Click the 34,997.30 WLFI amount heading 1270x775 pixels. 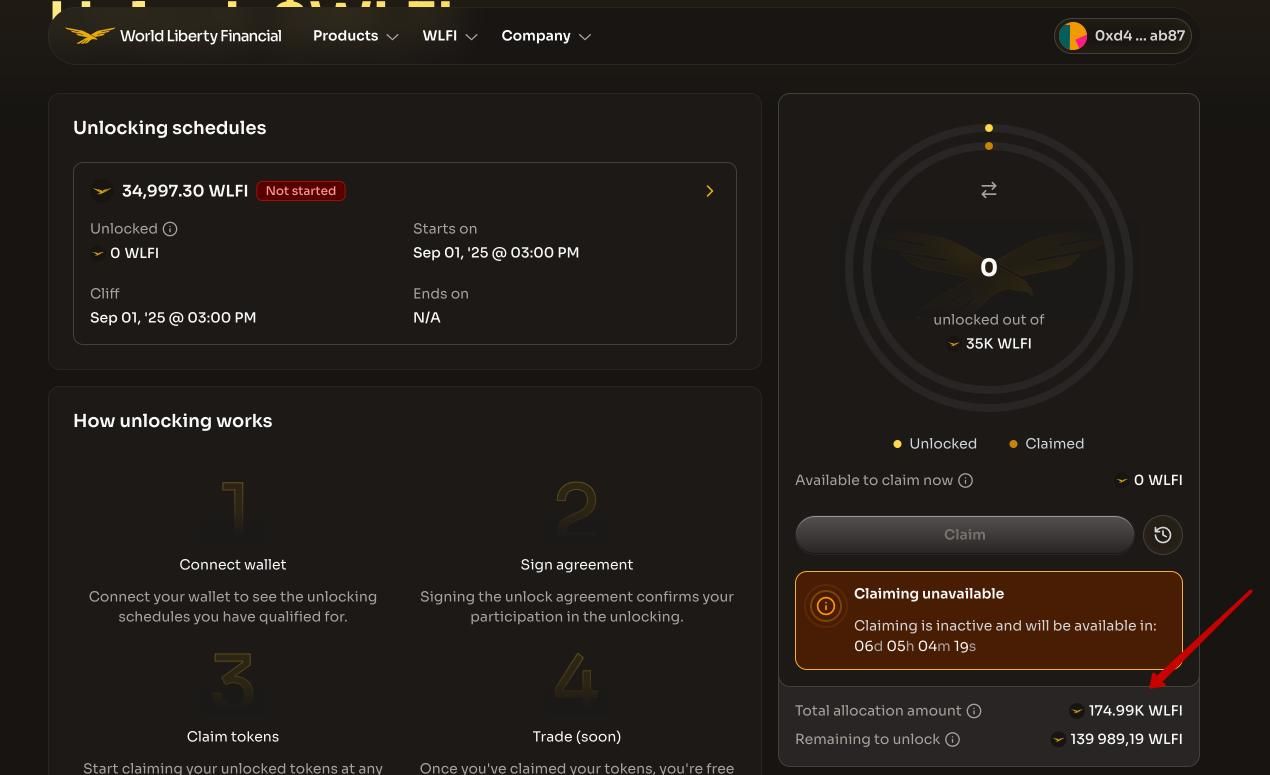185,191
